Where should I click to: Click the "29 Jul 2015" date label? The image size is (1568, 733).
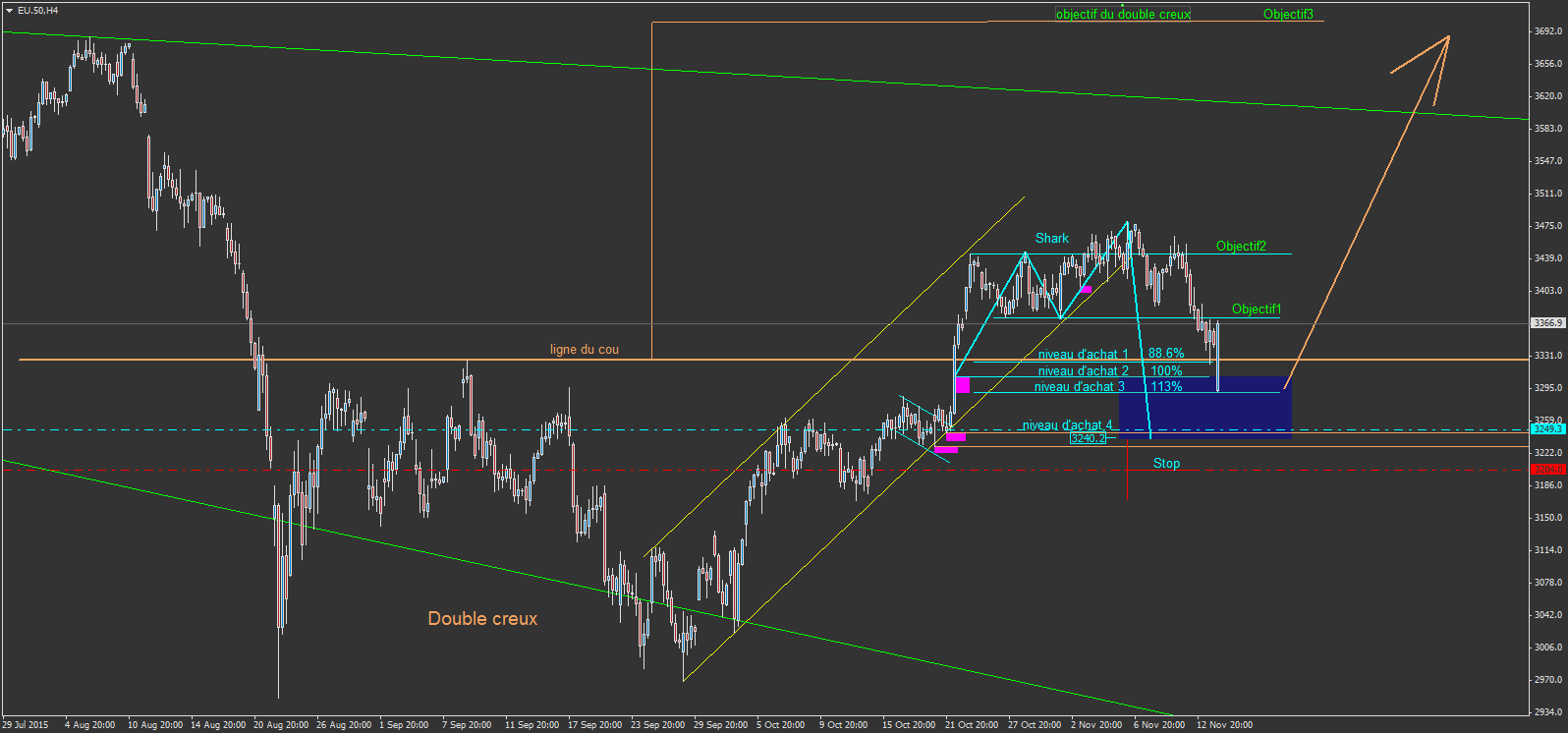(26, 725)
